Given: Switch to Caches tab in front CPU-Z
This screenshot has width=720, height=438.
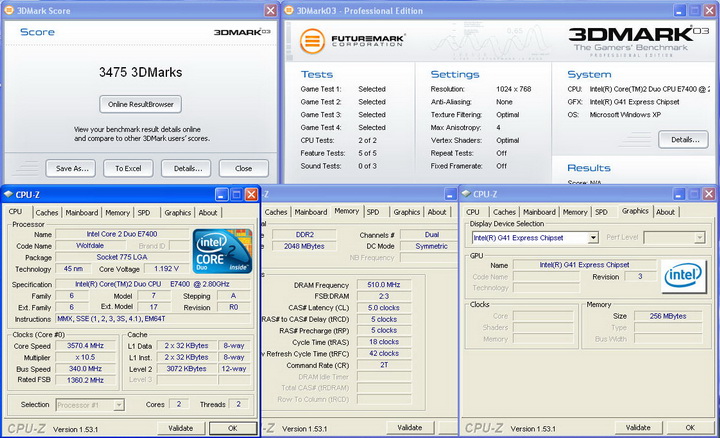Looking at the screenshot, I should 47,213.
